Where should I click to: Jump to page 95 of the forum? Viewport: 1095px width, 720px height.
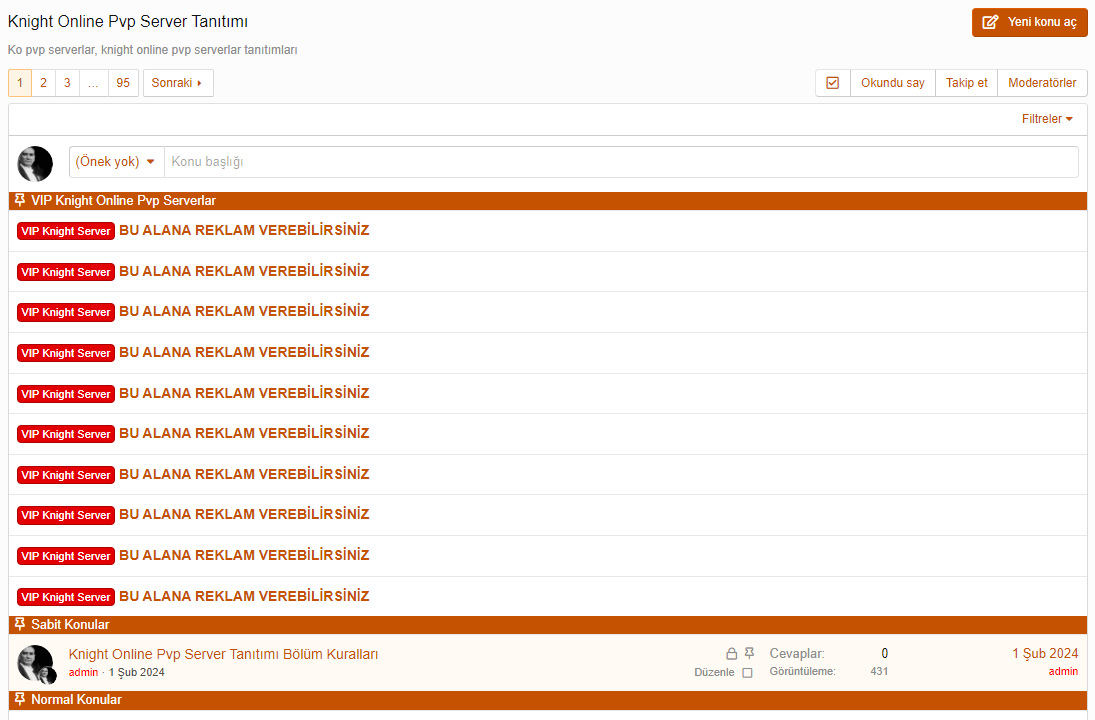(x=123, y=83)
